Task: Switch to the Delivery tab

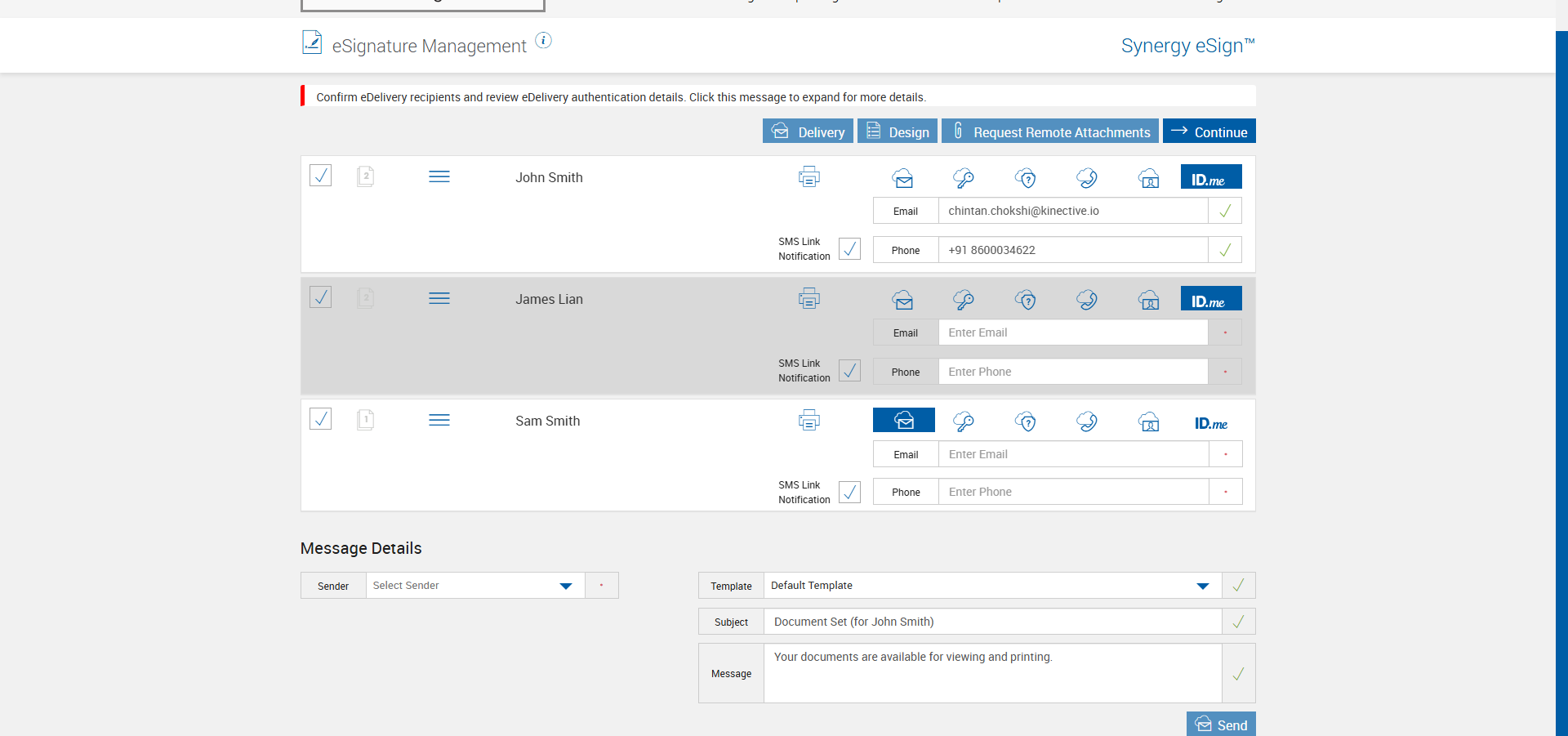Action: click(808, 132)
